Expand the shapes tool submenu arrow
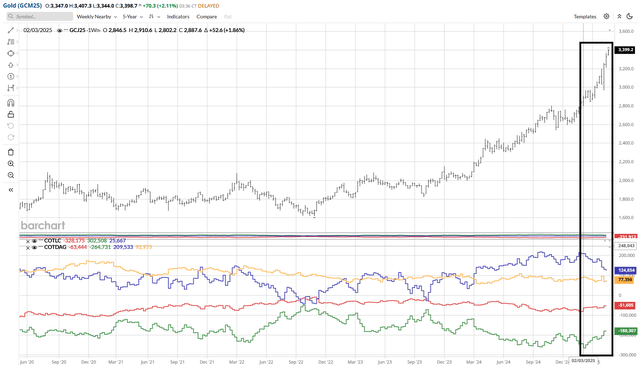 click(x=17, y=53)
